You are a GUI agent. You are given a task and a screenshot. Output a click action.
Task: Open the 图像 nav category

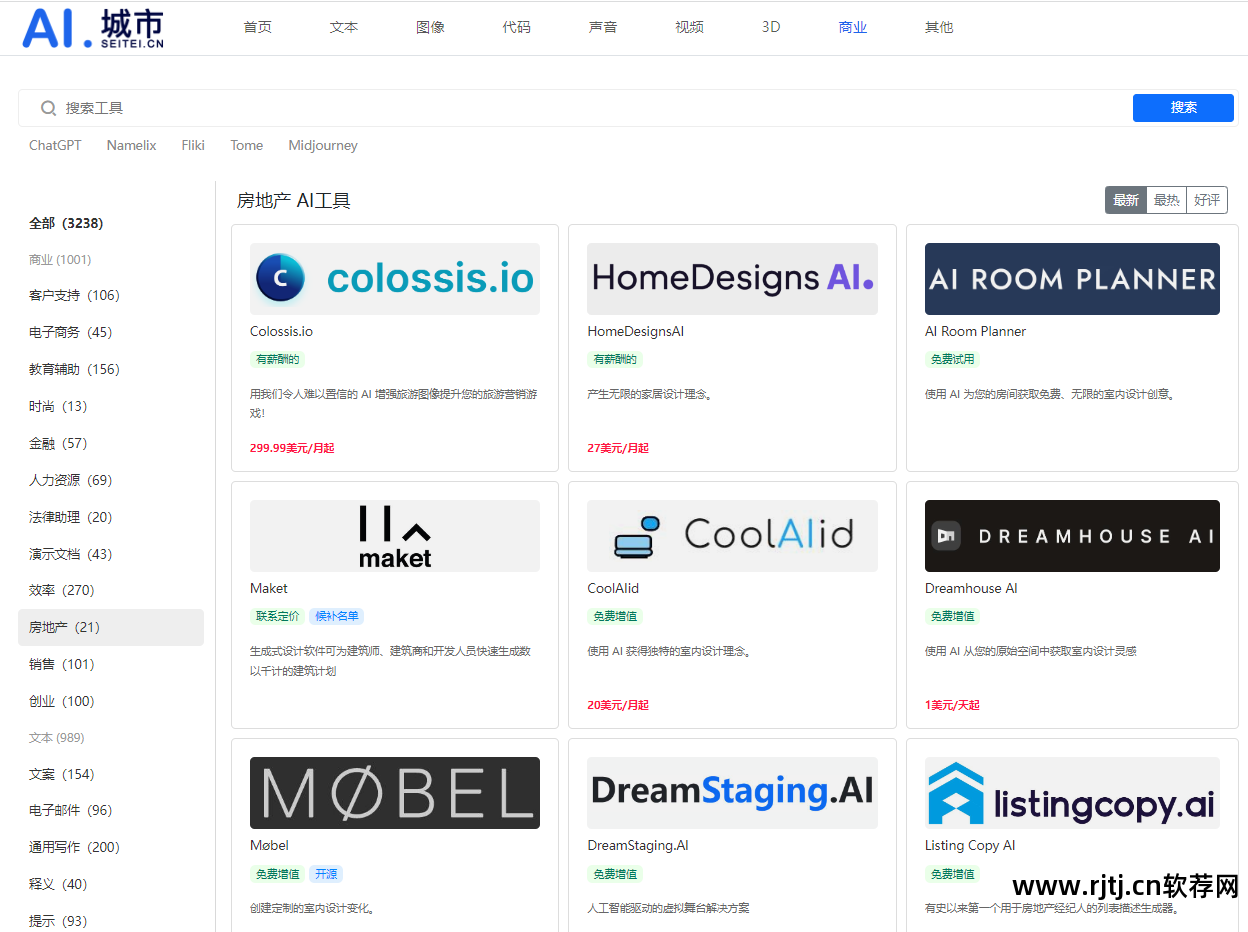430,27
